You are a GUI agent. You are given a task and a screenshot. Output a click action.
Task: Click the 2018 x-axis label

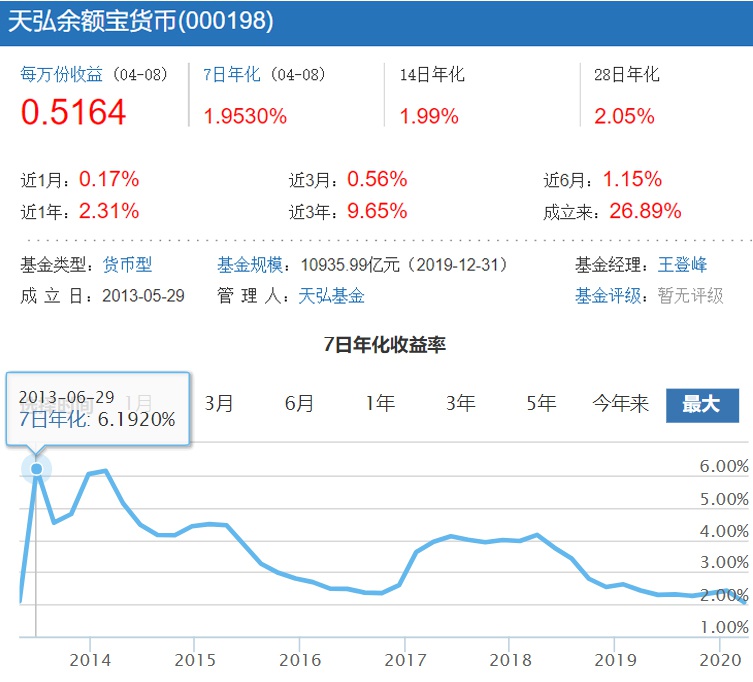(510, 660)
